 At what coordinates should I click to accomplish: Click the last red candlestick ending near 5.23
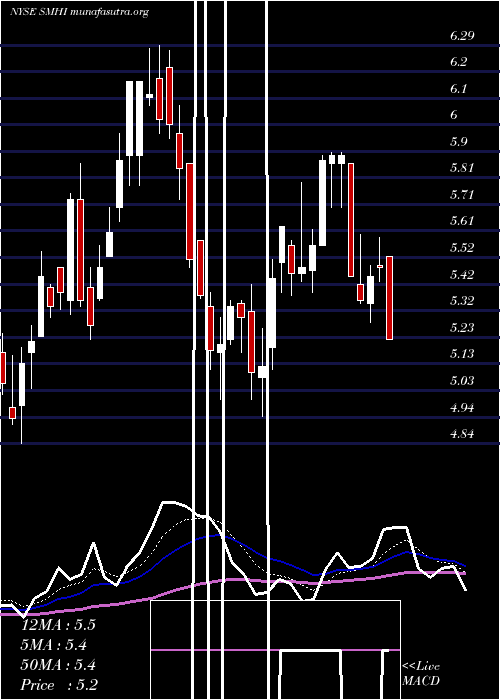point(389,298)
